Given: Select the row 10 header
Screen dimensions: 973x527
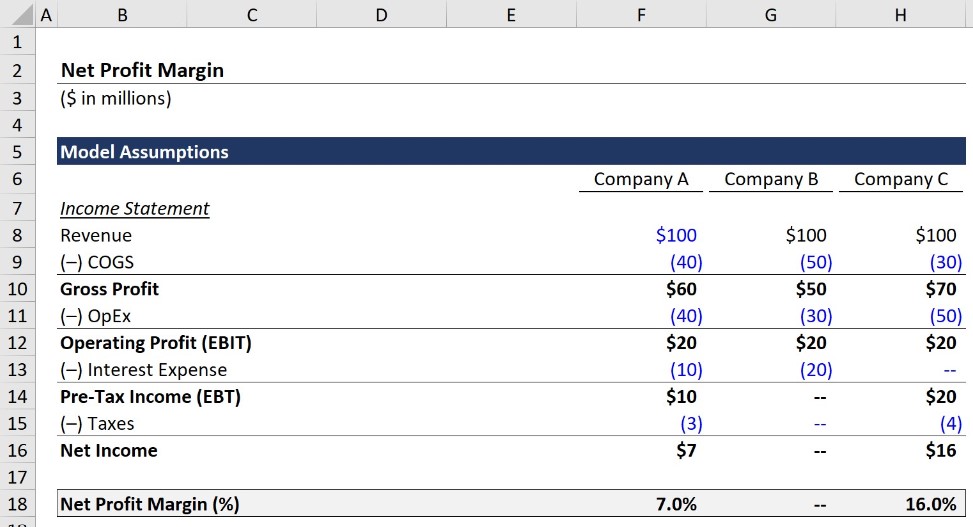Looking at the screenshot, I should [18, 289].
